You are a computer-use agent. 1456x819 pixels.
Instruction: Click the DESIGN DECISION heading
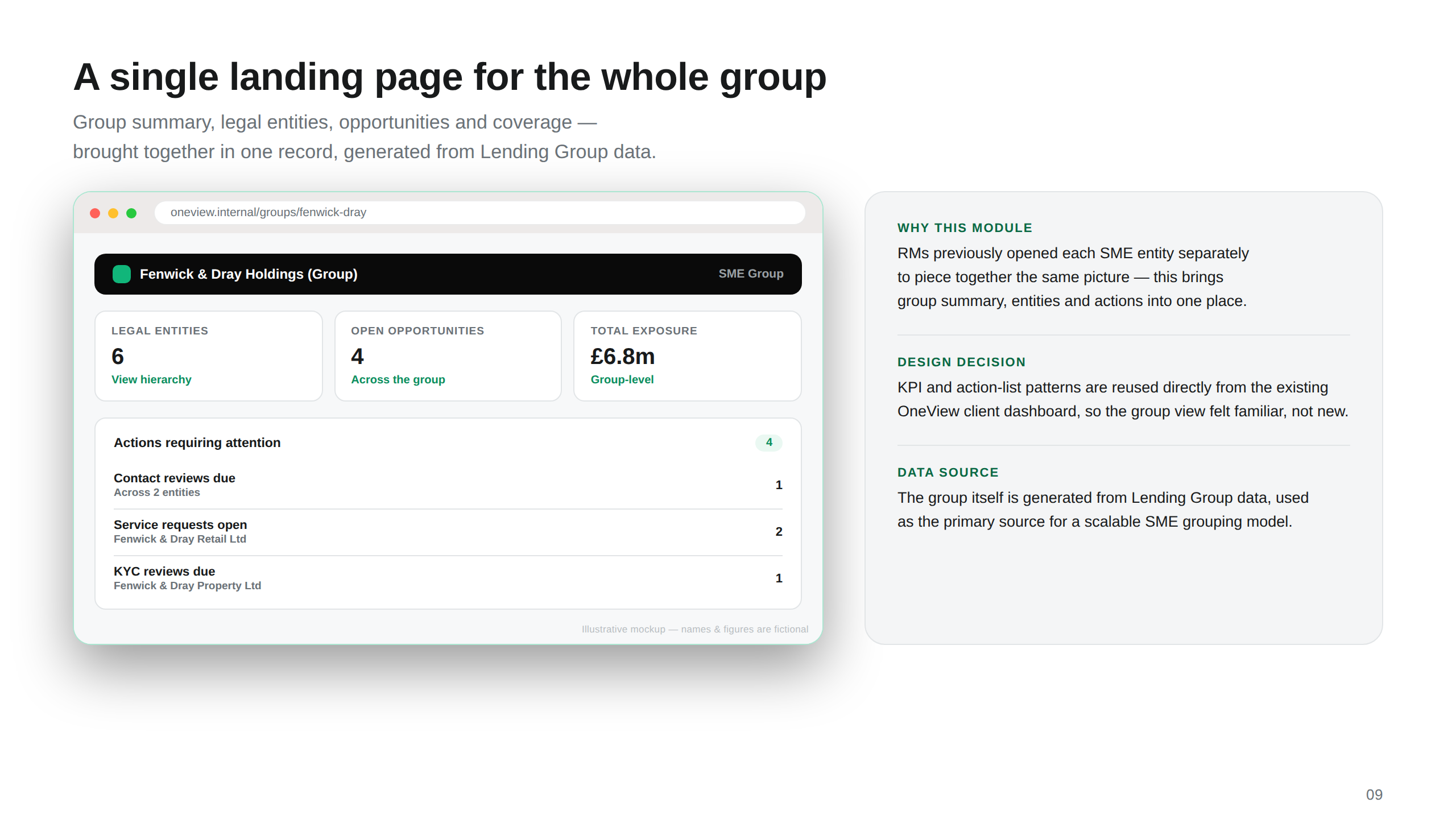point(961,362)
